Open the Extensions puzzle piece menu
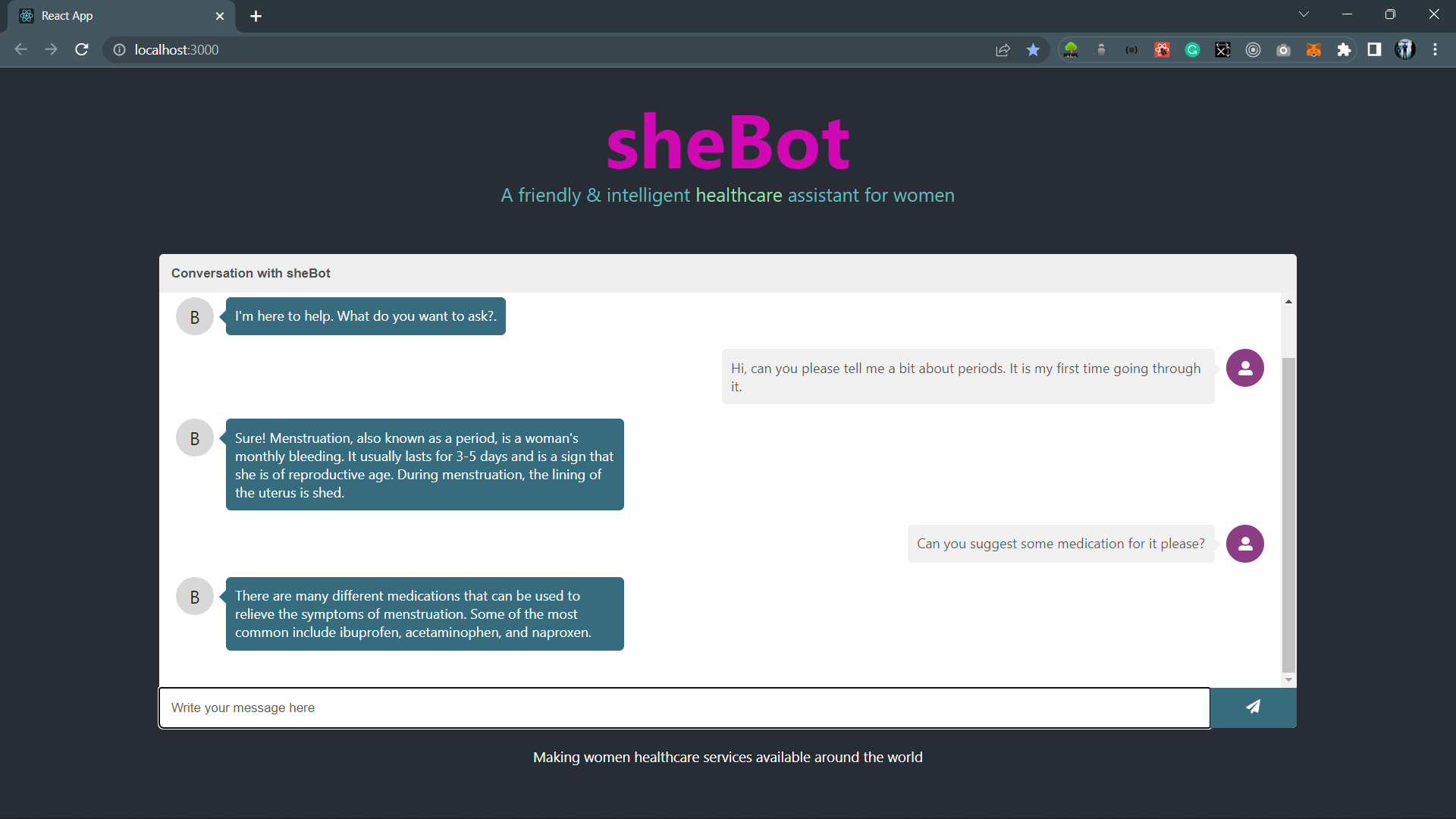Image resolution: width=1456 pixels, height=819 pixels. (1344, 50)
